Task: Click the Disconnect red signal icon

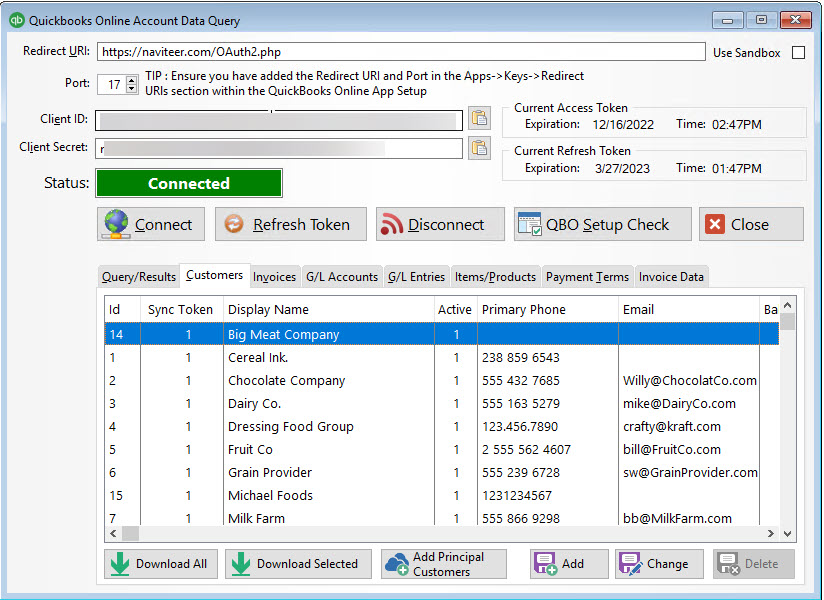Action: point(392,224)
